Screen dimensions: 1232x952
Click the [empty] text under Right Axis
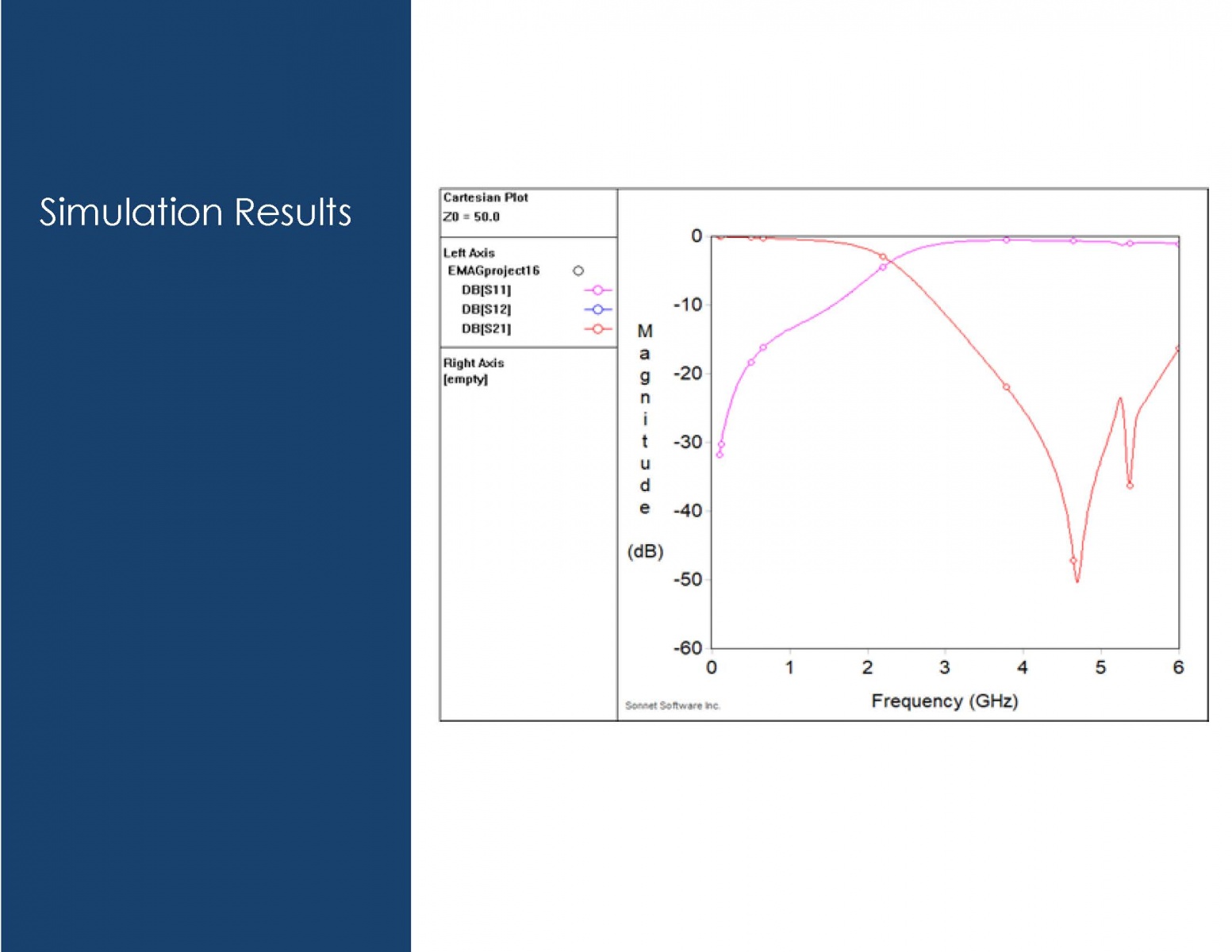point(466,380)
